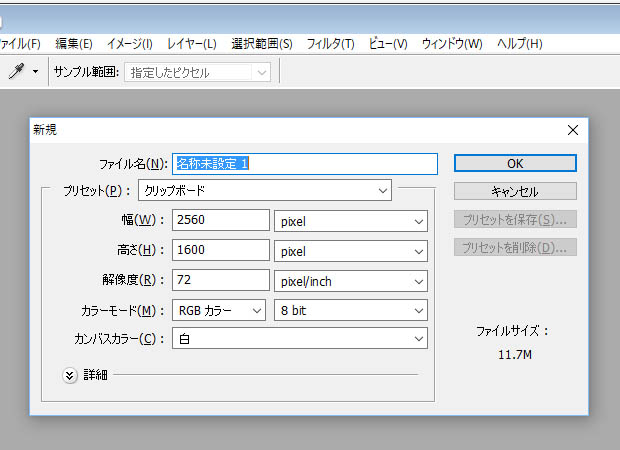620x450 pixels.
Task: Open the 編集(E) menu
Action: 74,44
